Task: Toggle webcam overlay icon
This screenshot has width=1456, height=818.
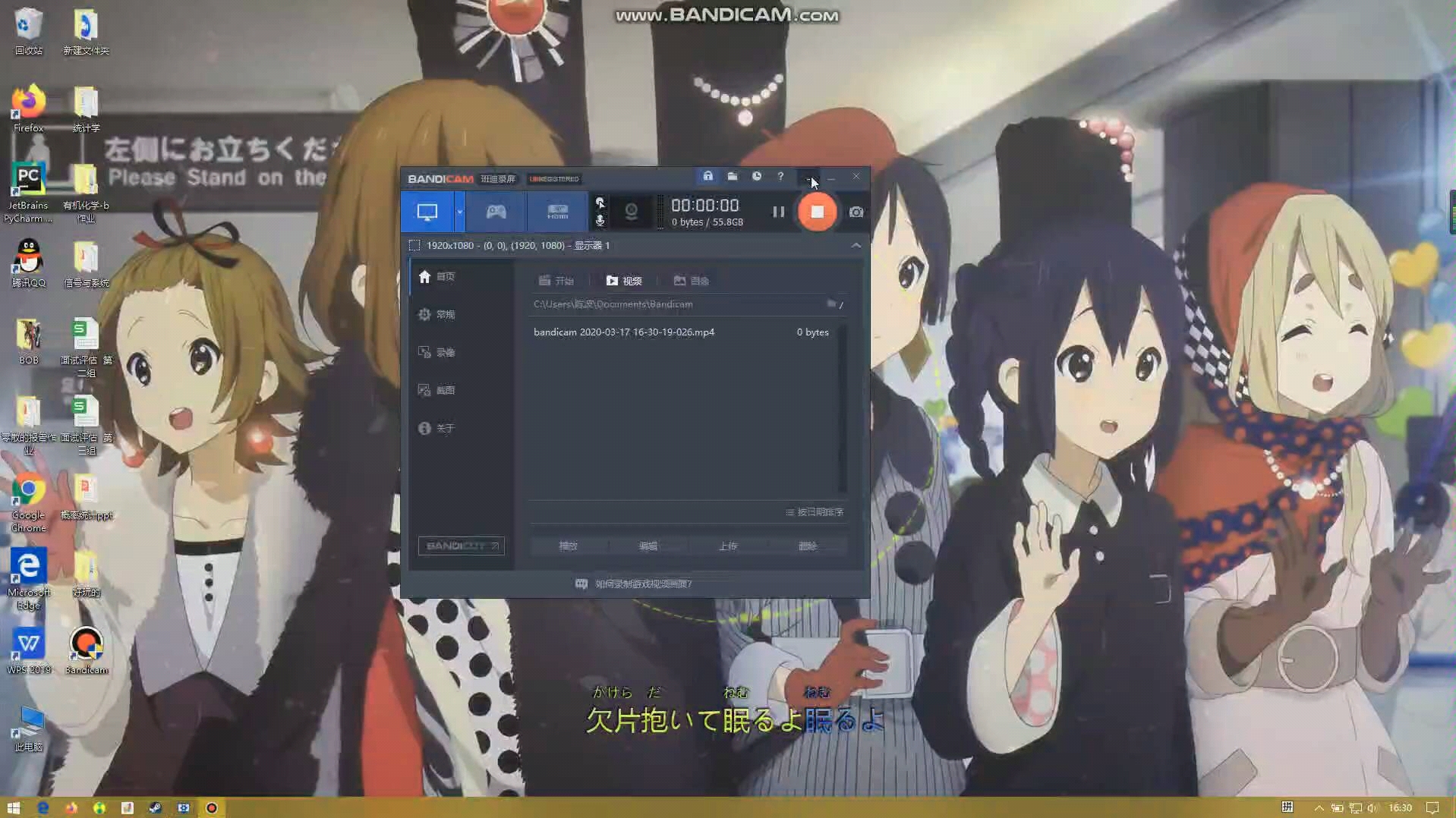Action: pyautogui.click(x=631, y=212)
